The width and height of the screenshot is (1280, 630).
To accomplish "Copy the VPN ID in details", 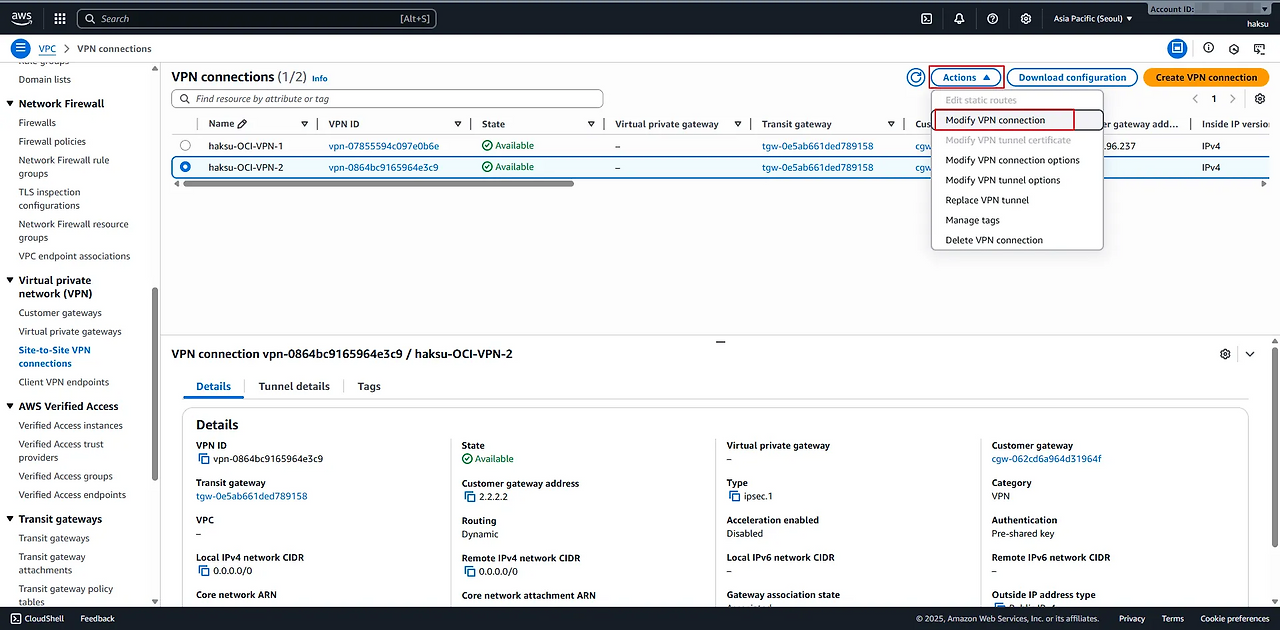I will point(204,459).
